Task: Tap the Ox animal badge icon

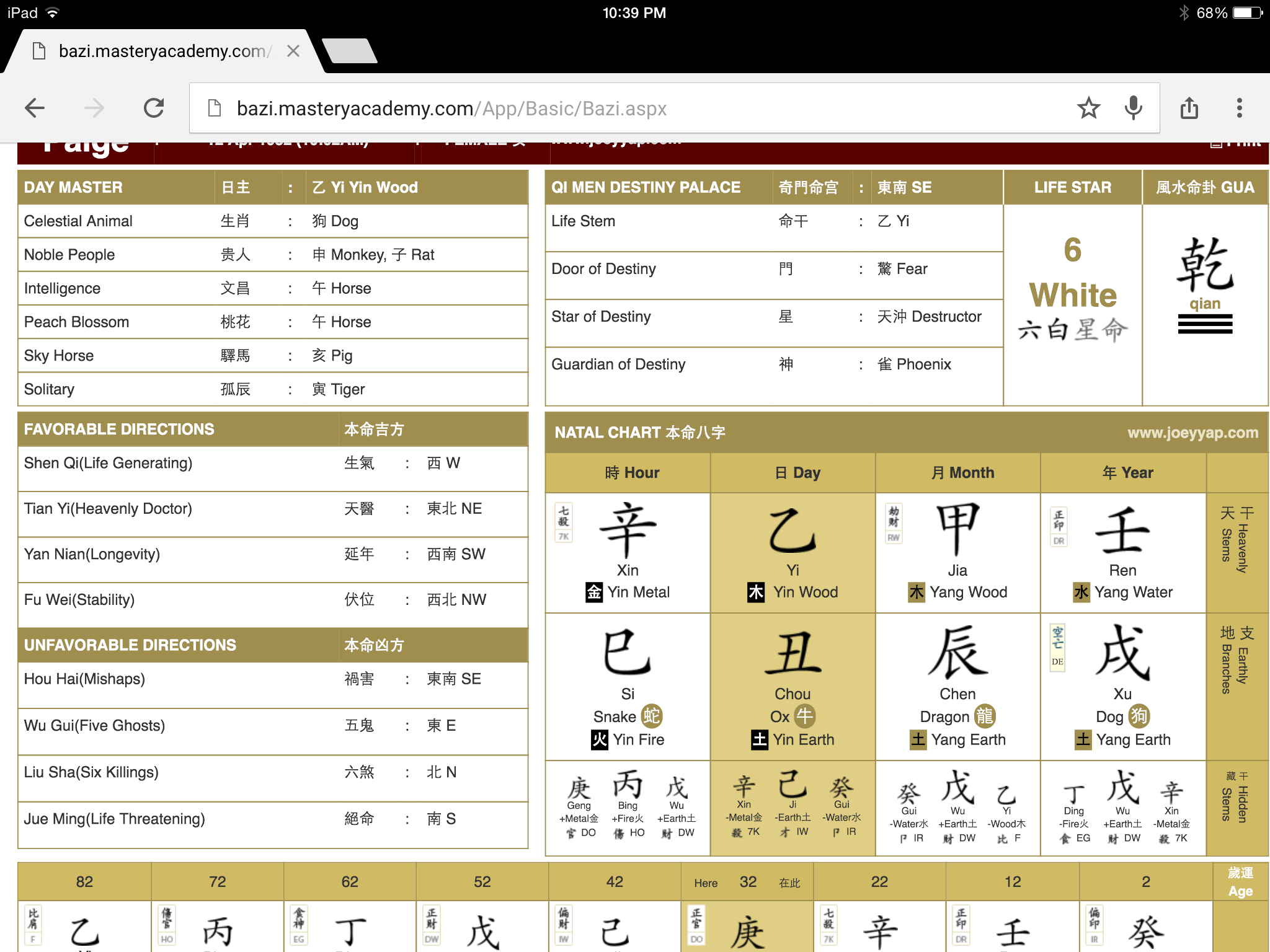Action: pyautogui.click(x=804, y=716)
